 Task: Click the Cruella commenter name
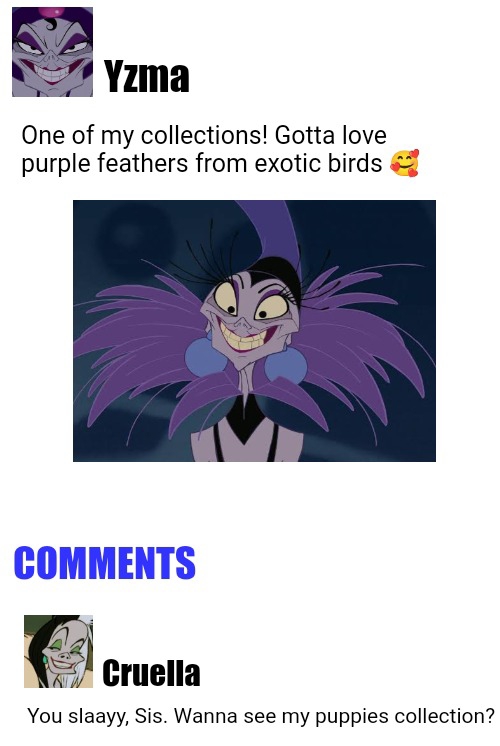[151, 673]
